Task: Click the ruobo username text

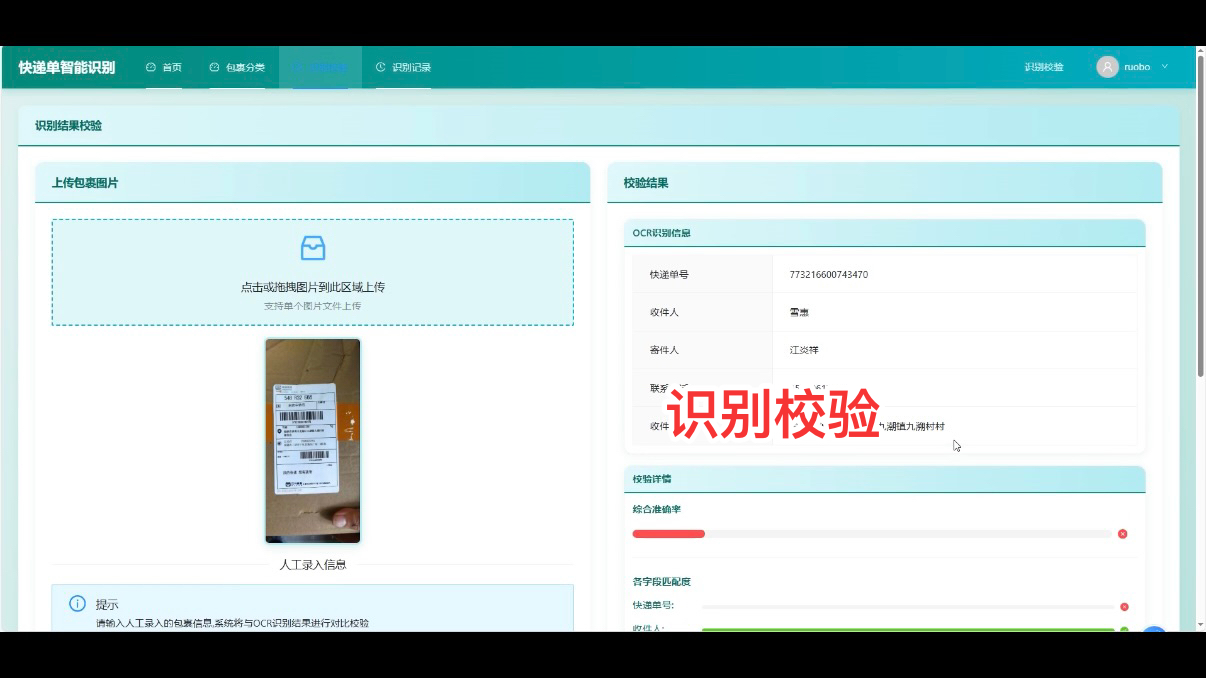Action: click(1137, 67)
